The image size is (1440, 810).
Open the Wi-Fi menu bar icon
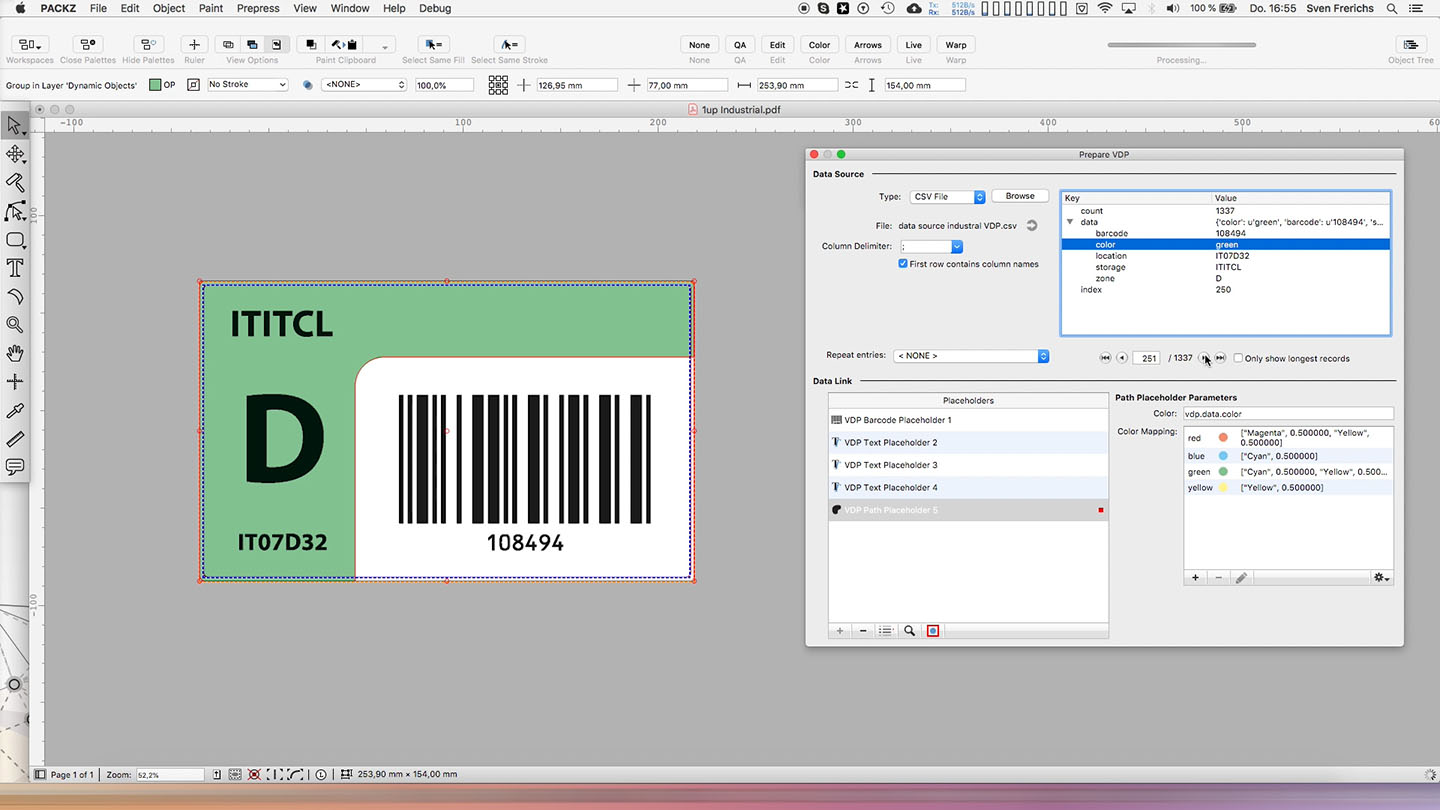(1105, 8)
